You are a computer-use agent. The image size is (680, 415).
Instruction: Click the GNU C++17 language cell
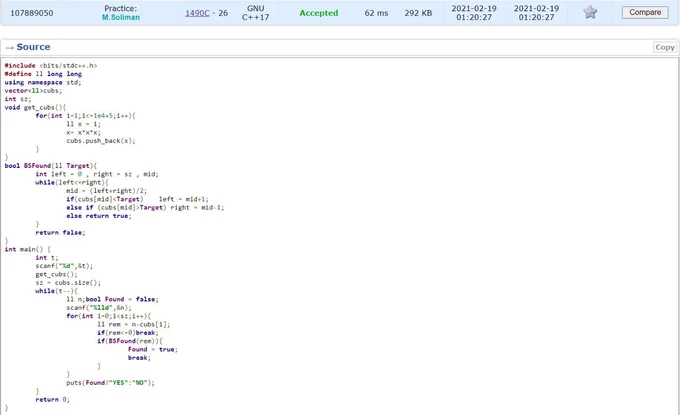click(x=255, y=13)
